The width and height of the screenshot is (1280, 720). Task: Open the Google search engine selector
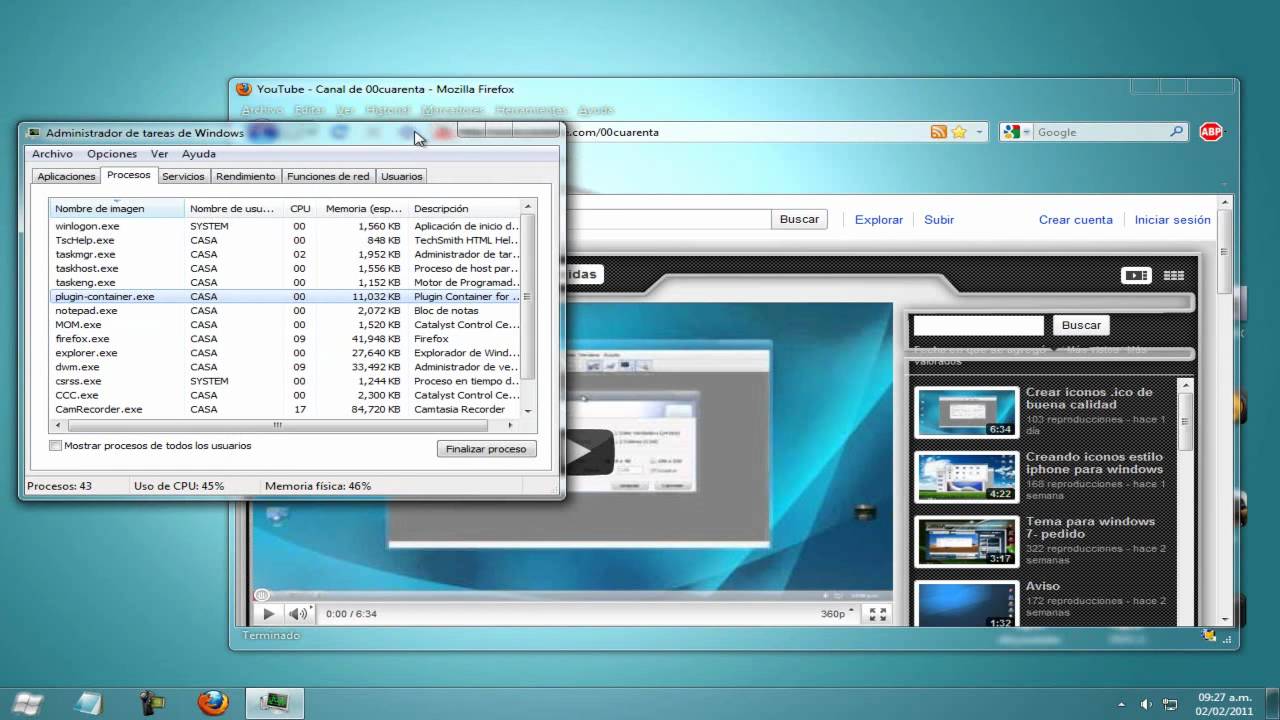tap(1017, 132)
